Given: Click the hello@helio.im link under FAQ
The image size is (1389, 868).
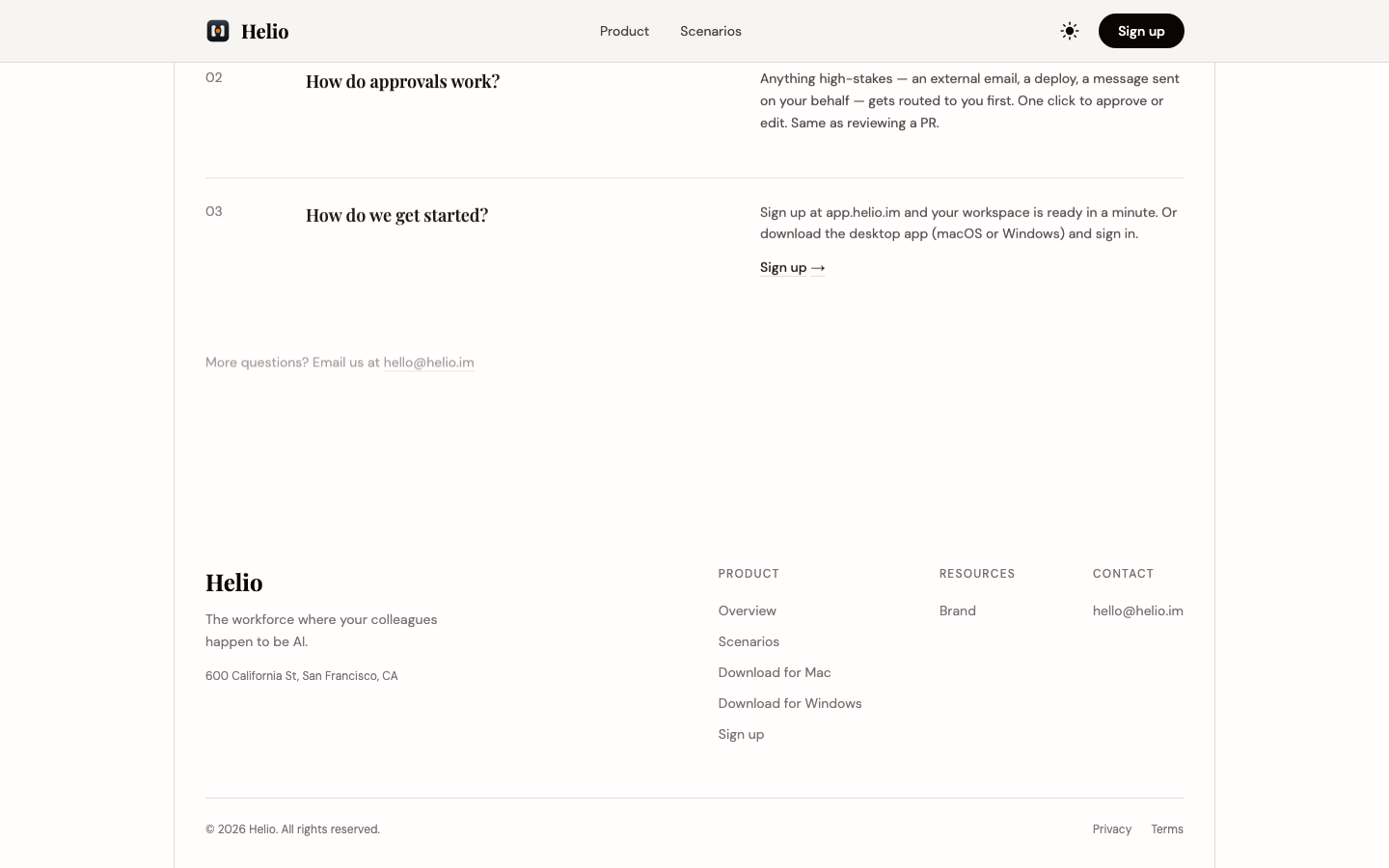Looking at the screenshot, I should point(428,363).
